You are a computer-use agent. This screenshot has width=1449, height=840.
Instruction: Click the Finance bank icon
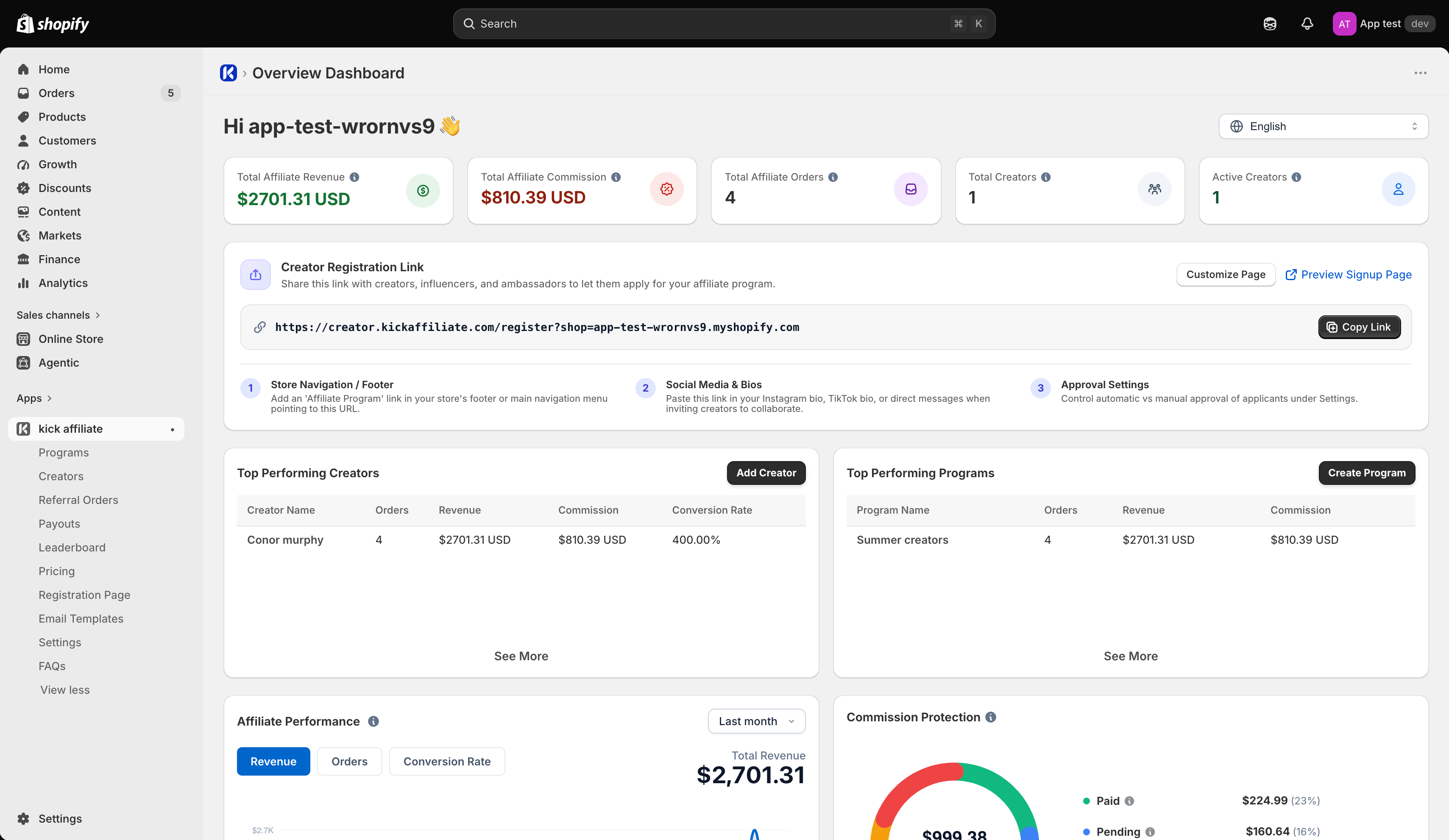[24, 259]
